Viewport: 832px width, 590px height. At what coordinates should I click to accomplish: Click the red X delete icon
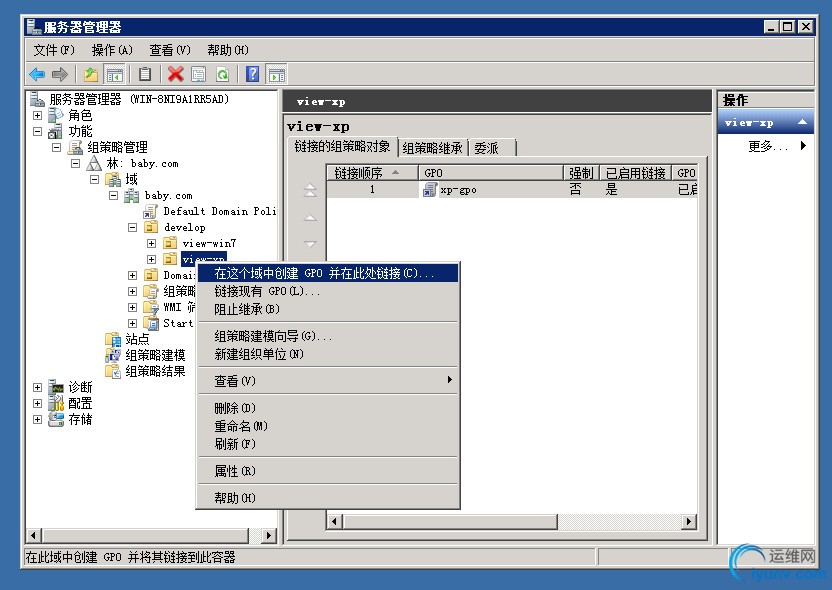tap(175, 74)
